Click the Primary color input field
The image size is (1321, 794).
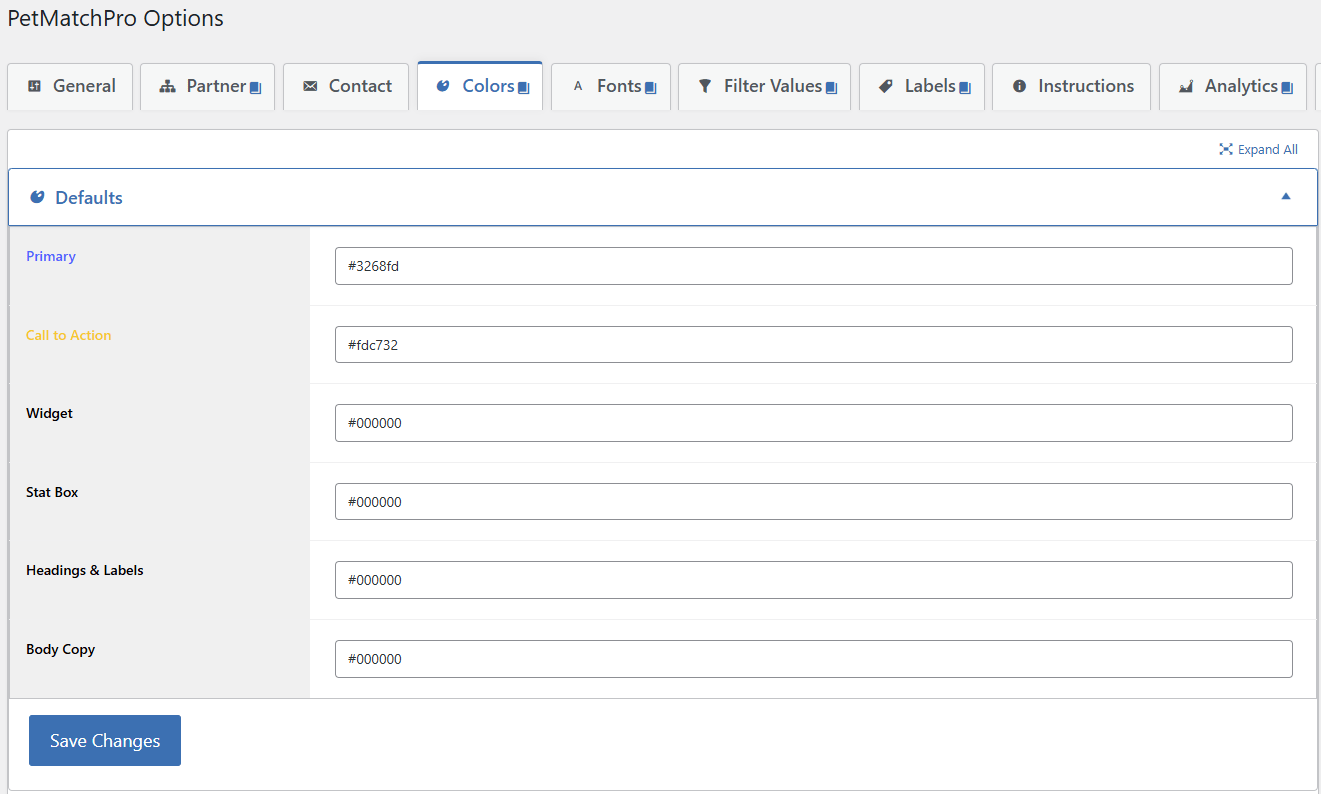click(x=813, y=266)
